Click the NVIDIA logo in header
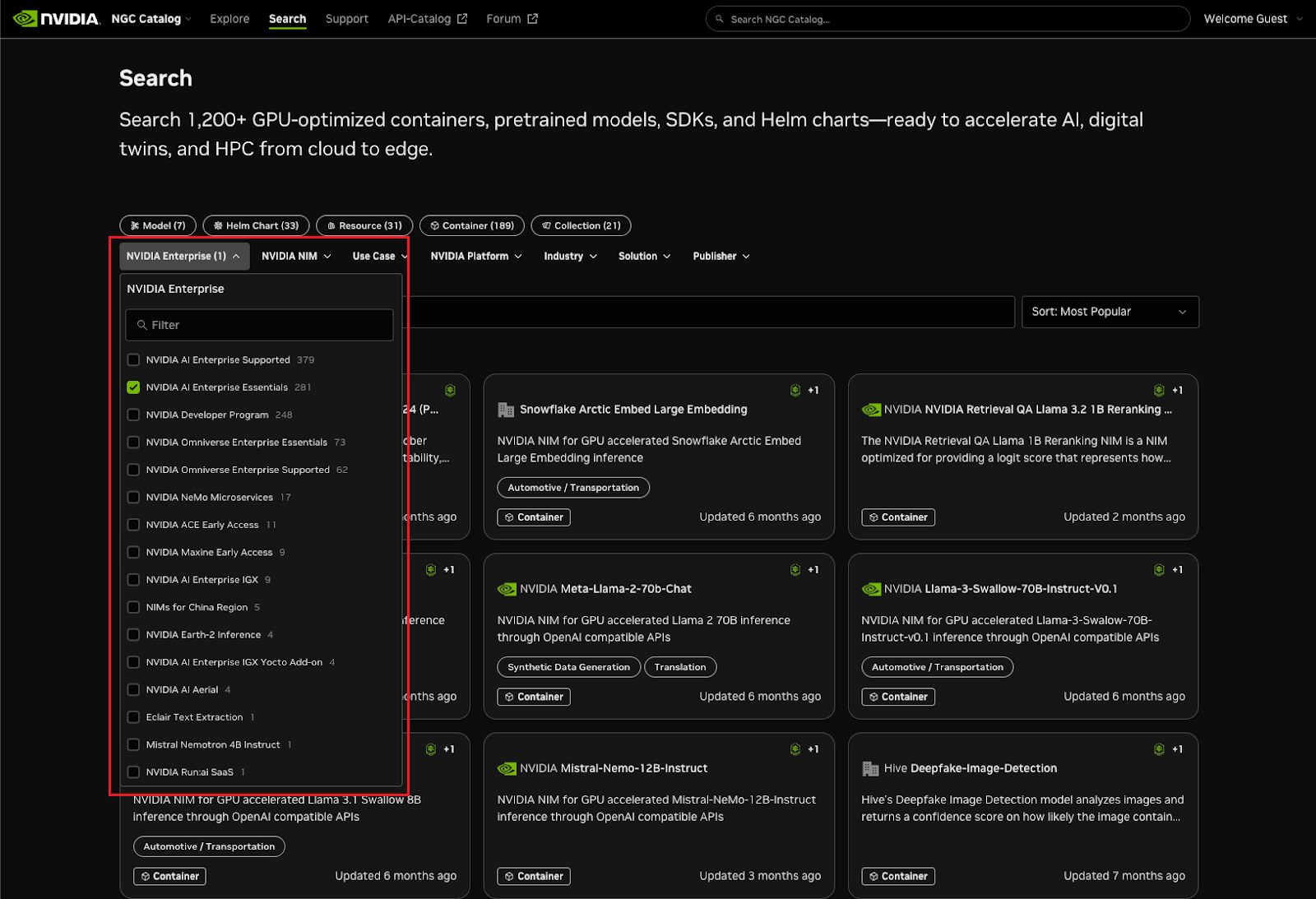Image resolution: width=1316 pixels, height=899 pixels. point(57,18)
